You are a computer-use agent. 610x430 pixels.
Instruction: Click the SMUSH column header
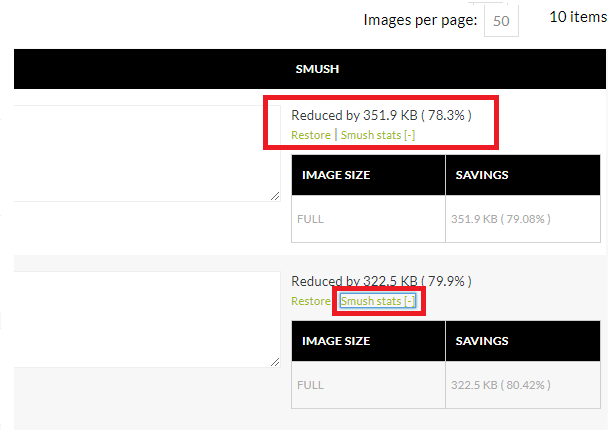[x=317, y=69]
